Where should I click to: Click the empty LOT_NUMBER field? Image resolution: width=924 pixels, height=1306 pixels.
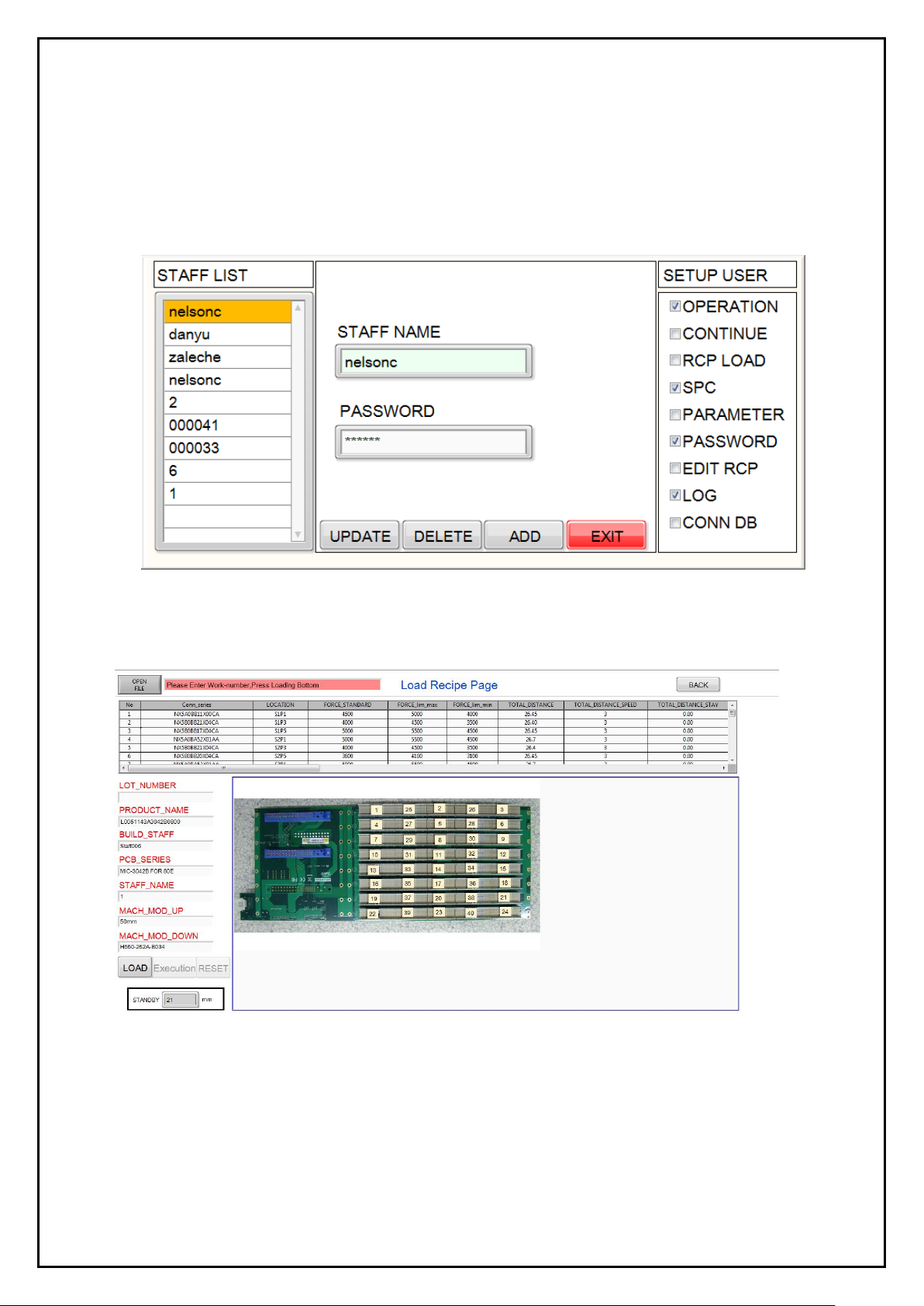point(165,797)
